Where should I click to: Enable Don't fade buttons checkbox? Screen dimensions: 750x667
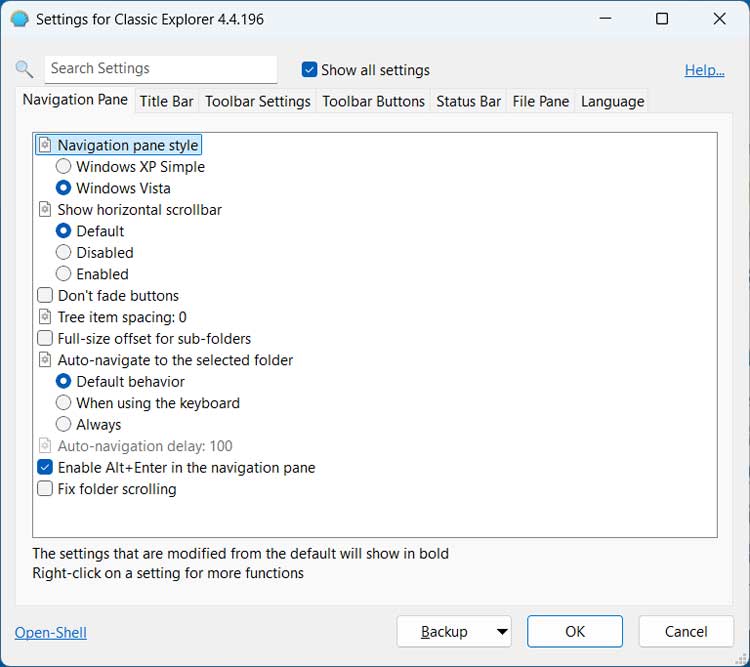pos(45,295)
